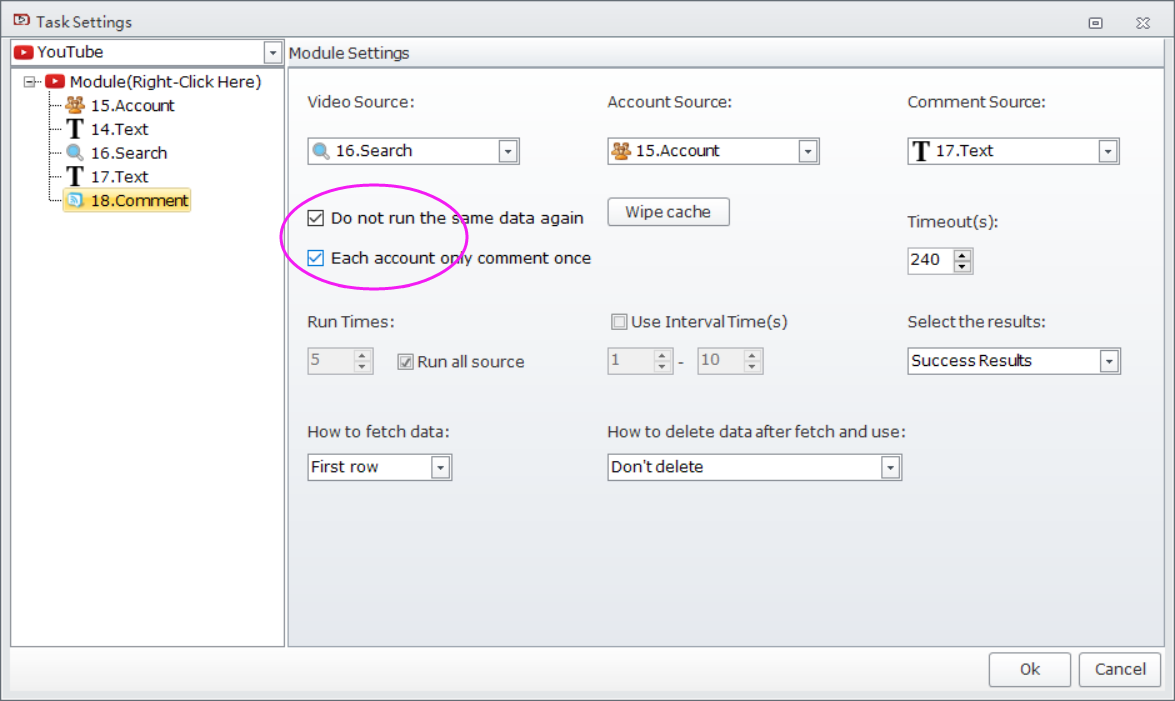
Task: Select the 17.Text tree item
Action: coord(119,177)
